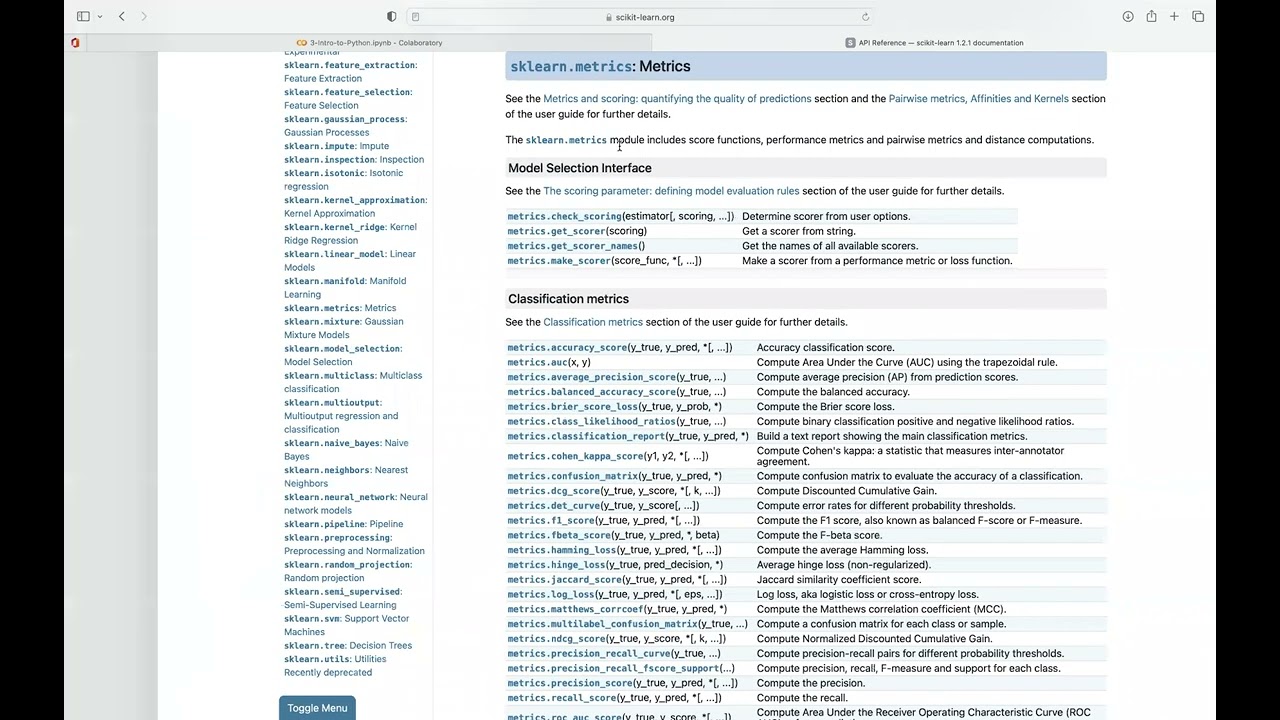Open metrics.auc function link
This screenshot has height=720, width=1280.
coord(537,362)
